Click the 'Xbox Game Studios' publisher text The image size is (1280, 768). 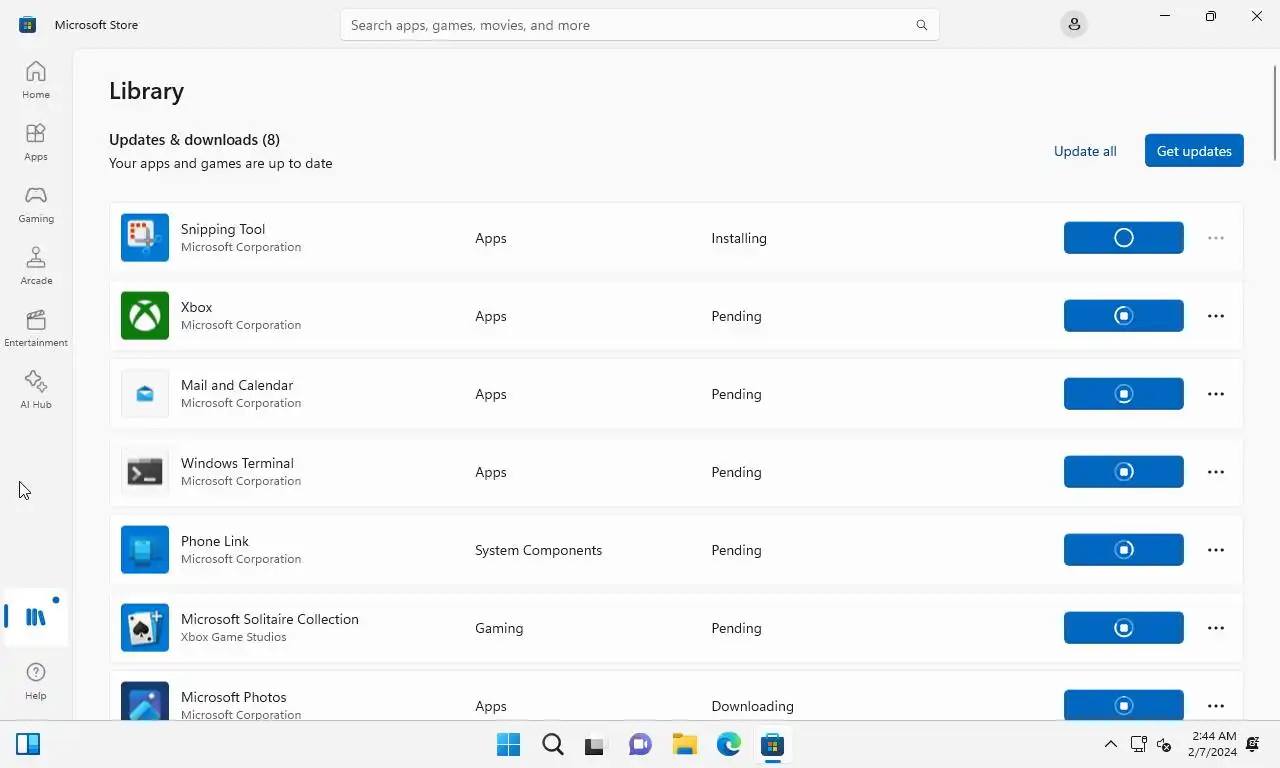(x=234, y=637)
